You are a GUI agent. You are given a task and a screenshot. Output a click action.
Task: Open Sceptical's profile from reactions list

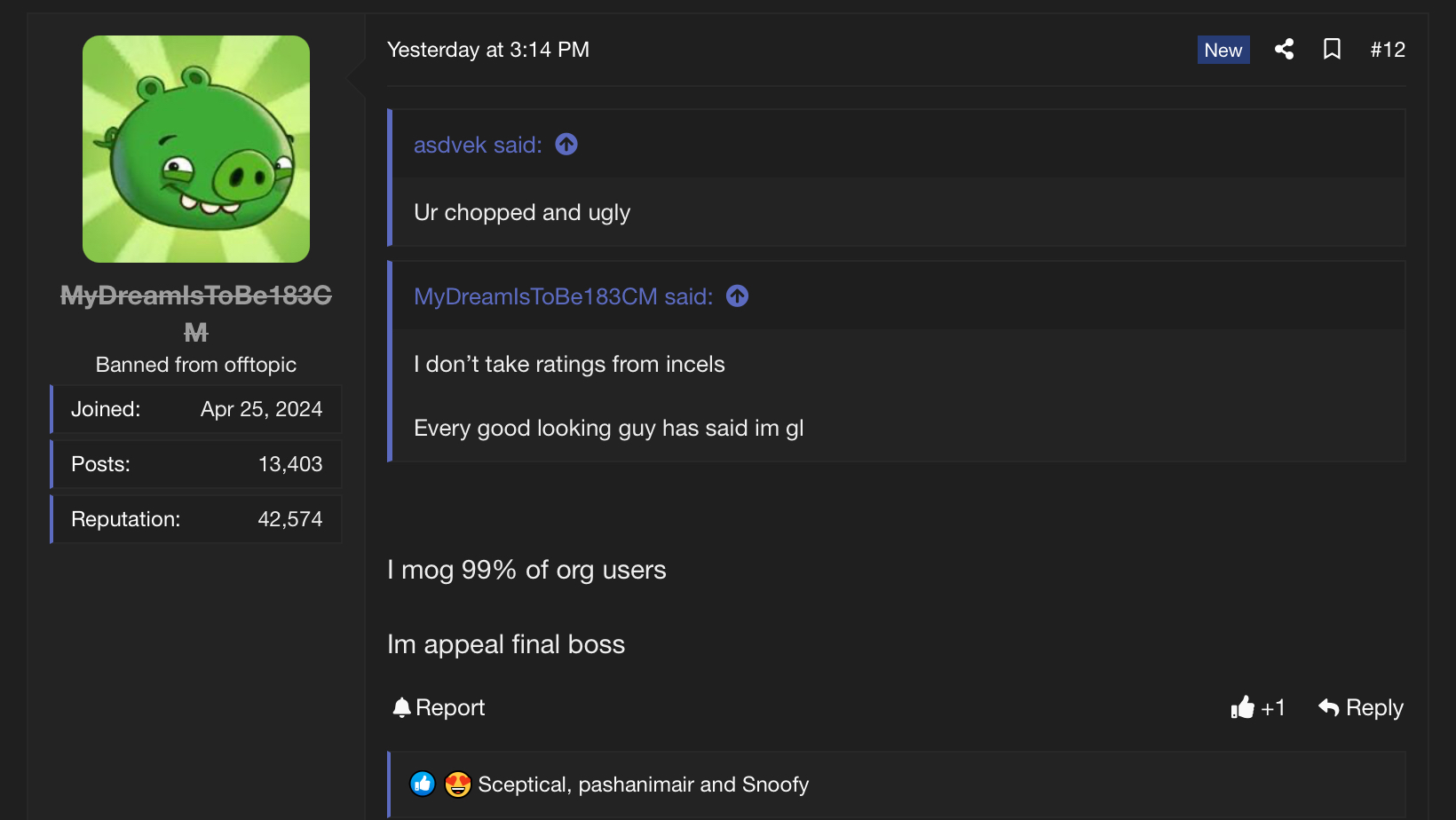(522, 785)
